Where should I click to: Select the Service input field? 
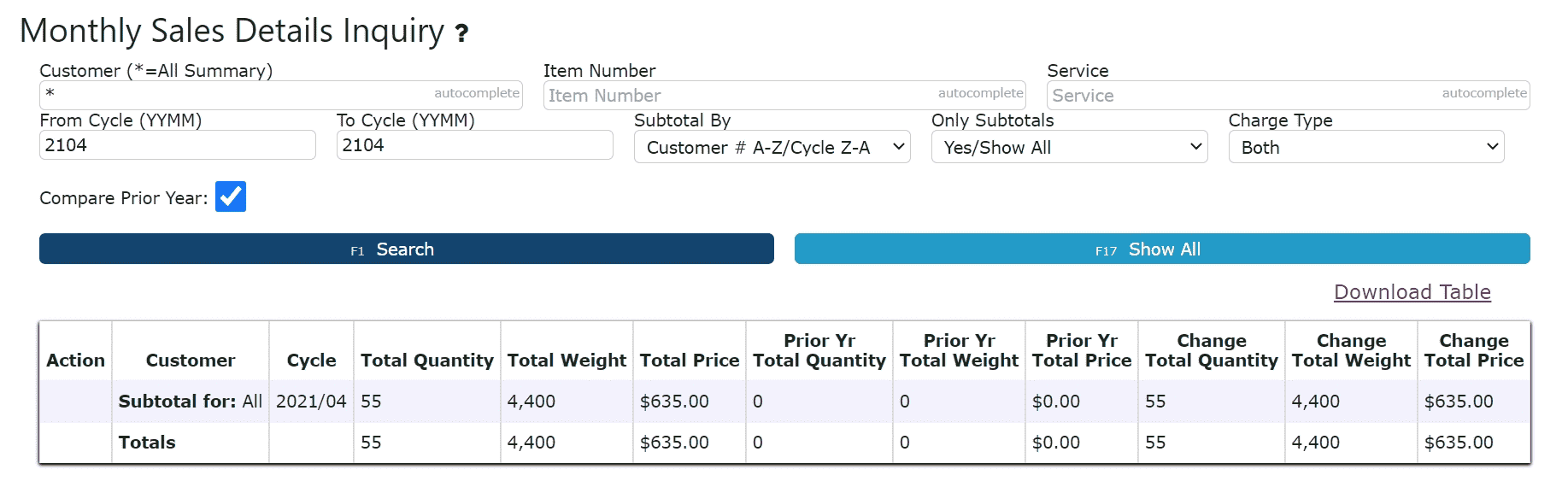(x=1244, y=96)
